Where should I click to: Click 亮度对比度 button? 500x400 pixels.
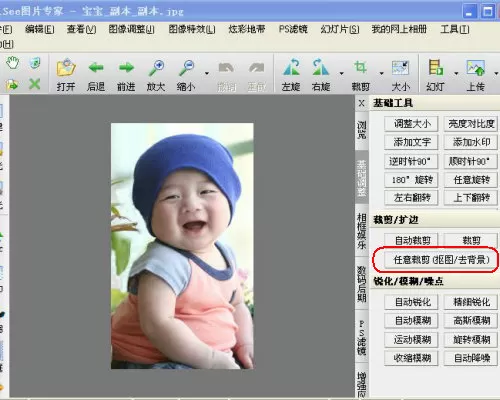point(471,124)
